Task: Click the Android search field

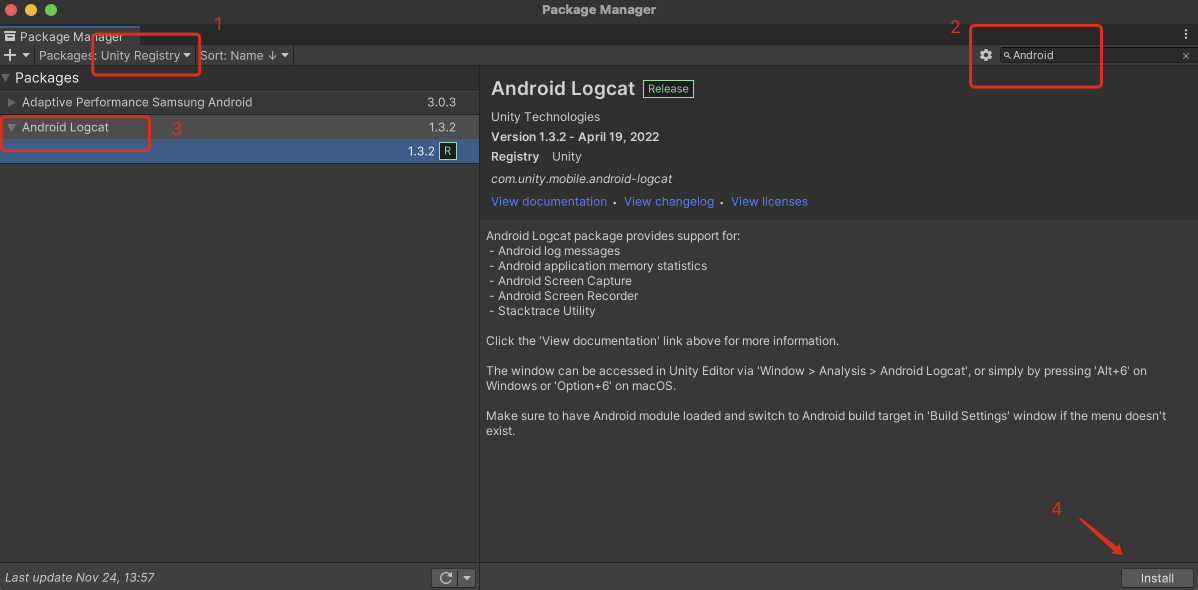Action: 1096,55
